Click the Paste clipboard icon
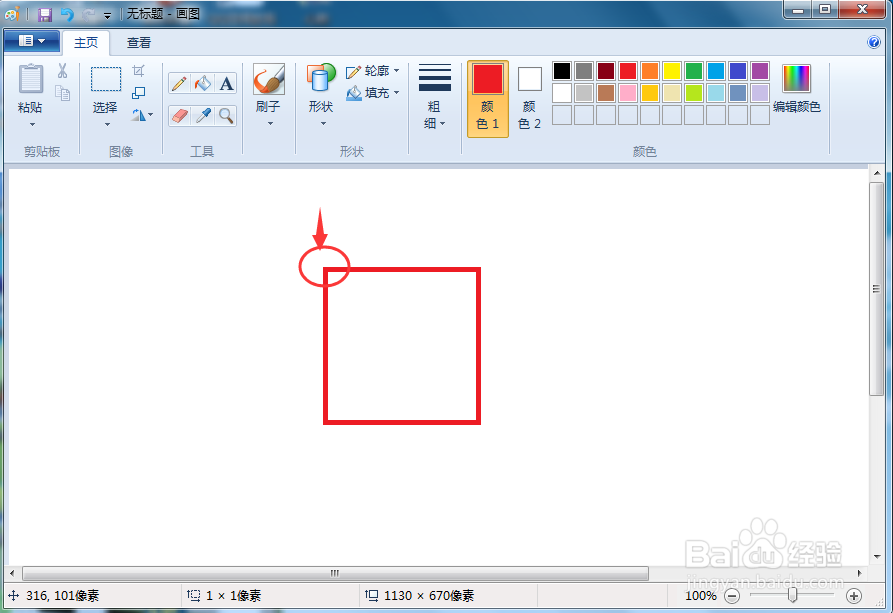This screenshot has height=613, width=893. click(31, 79)
